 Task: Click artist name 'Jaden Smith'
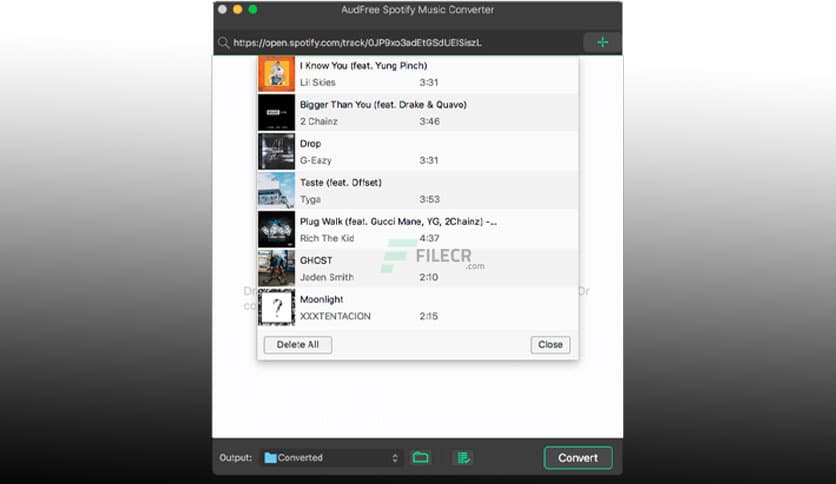(x=326, y=277)
